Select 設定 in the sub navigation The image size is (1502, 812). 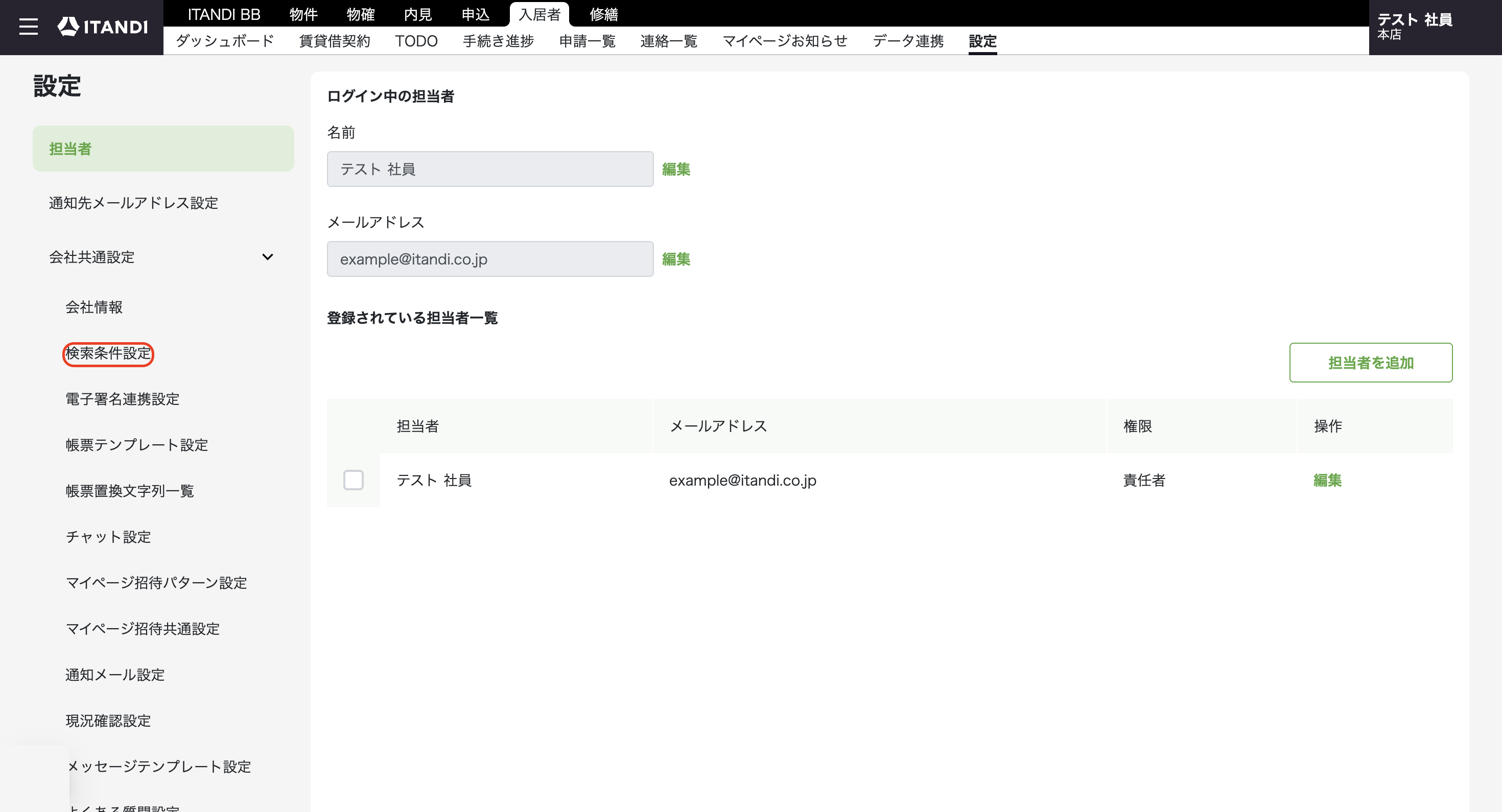982,41
